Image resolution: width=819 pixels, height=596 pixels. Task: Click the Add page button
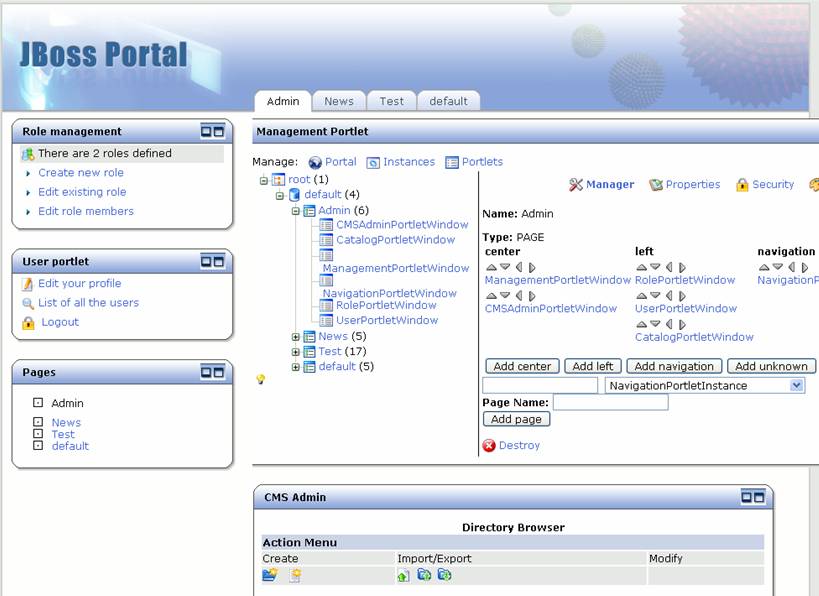click(x=517, y=419)
